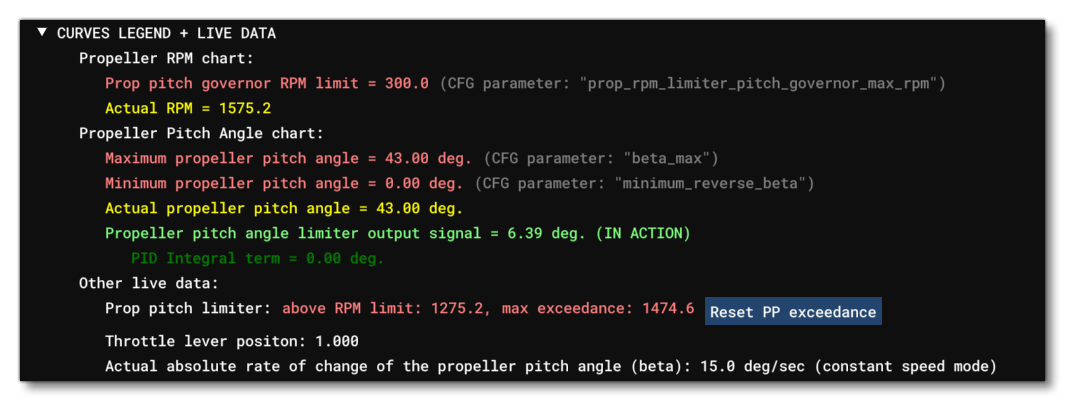The width and height of the screenshot is (1065, 401).
Task: Select the Minimum propeller pitch angle line
Action: pyautogui.click(x=284, y=183)
